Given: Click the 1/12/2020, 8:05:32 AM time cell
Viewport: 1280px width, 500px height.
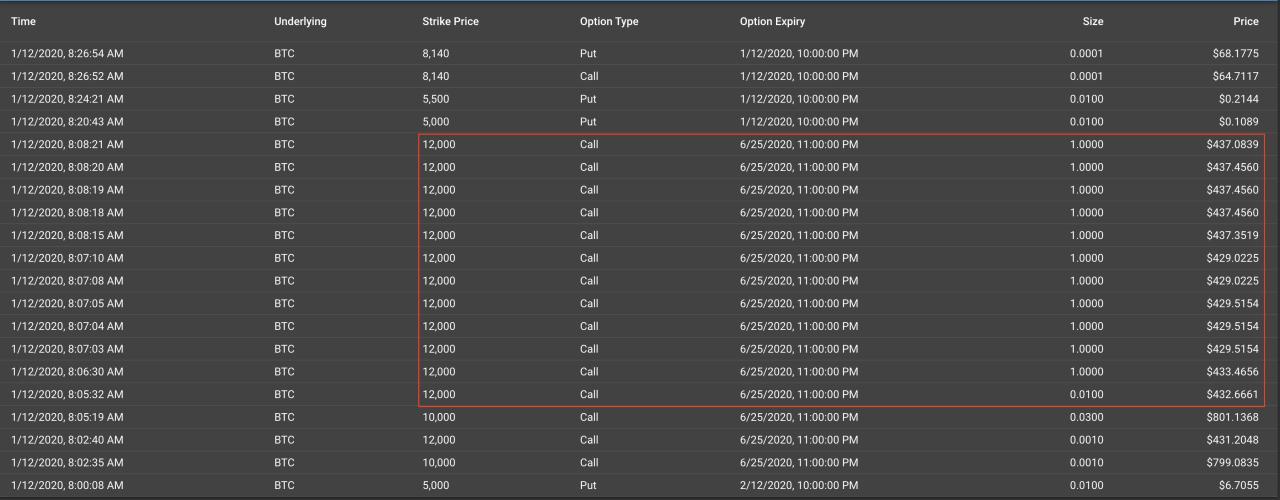Looking at the screenshot, I should [x=67, y=394].
